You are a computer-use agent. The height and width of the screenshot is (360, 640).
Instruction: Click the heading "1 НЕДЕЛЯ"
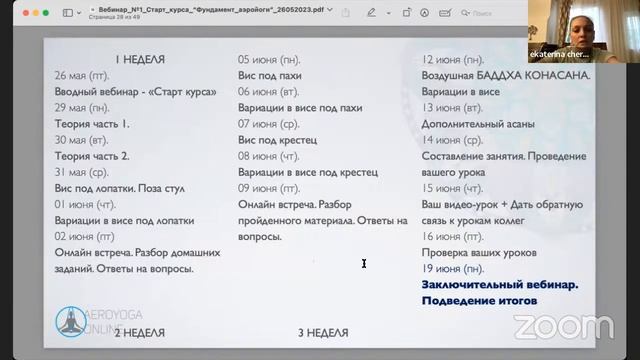[140, 60]
